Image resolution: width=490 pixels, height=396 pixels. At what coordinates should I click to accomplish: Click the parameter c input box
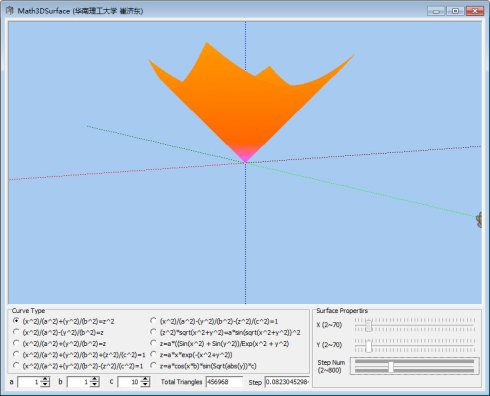[x=130, y=382]
